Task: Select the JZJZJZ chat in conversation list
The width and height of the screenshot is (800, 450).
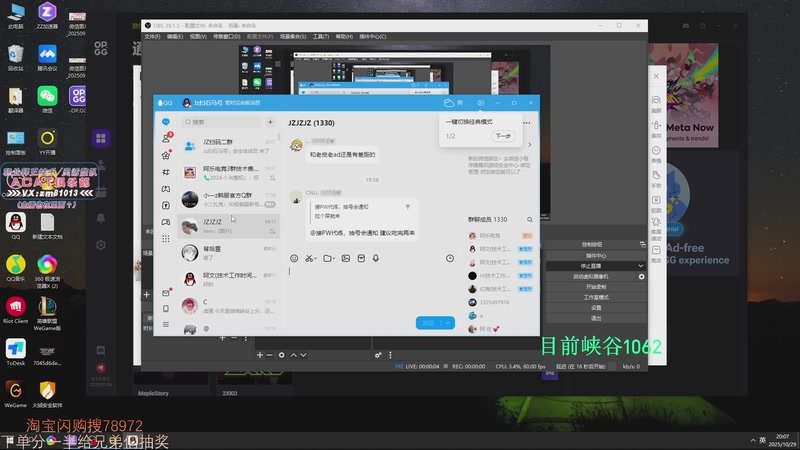Action: tap(229, 226)
